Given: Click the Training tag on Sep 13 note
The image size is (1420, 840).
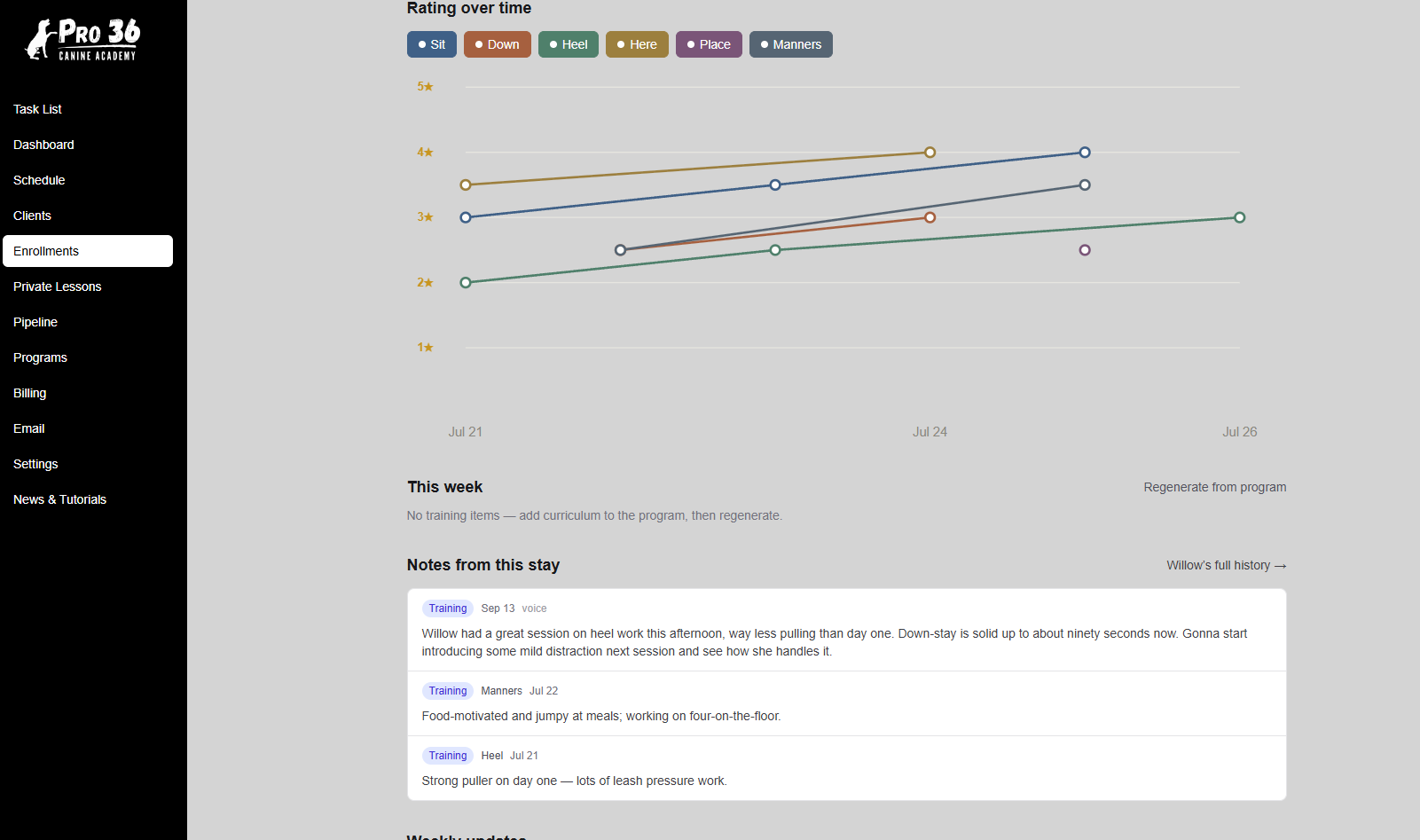Looking at the screenshot, I should click(448, 608).
